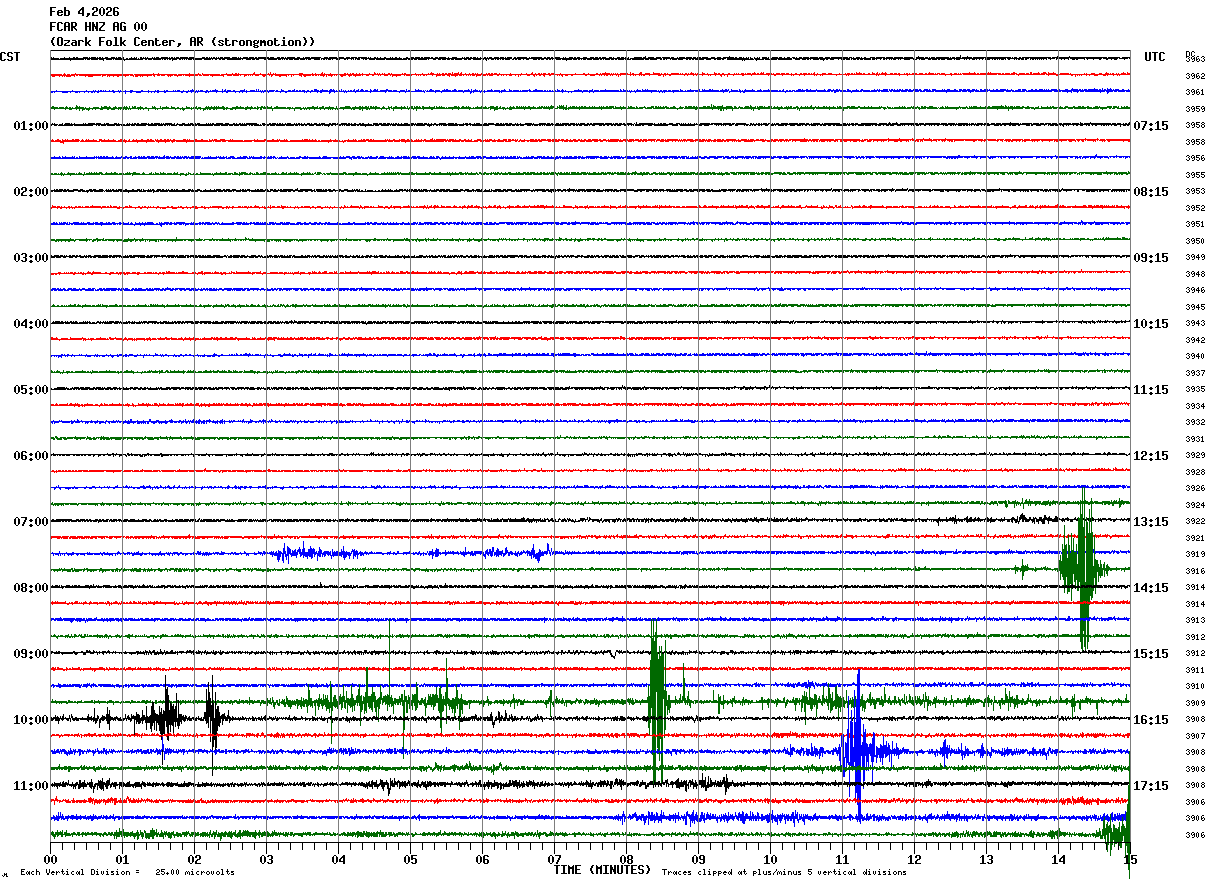Click the '12' minute tick label on the bottom axis
Image resolution: width=1210 pixels, height=886 pixels.
914,859
